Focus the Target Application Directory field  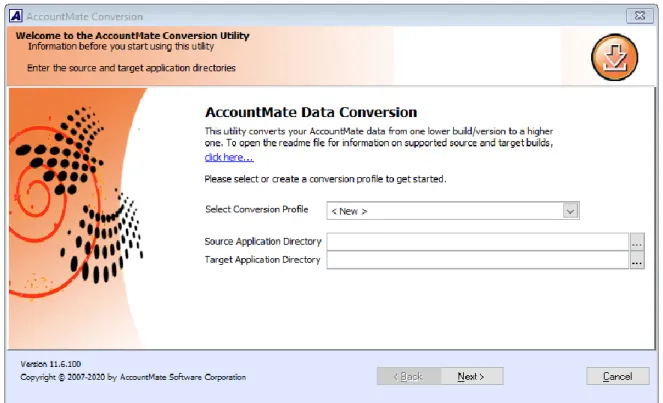477,260
